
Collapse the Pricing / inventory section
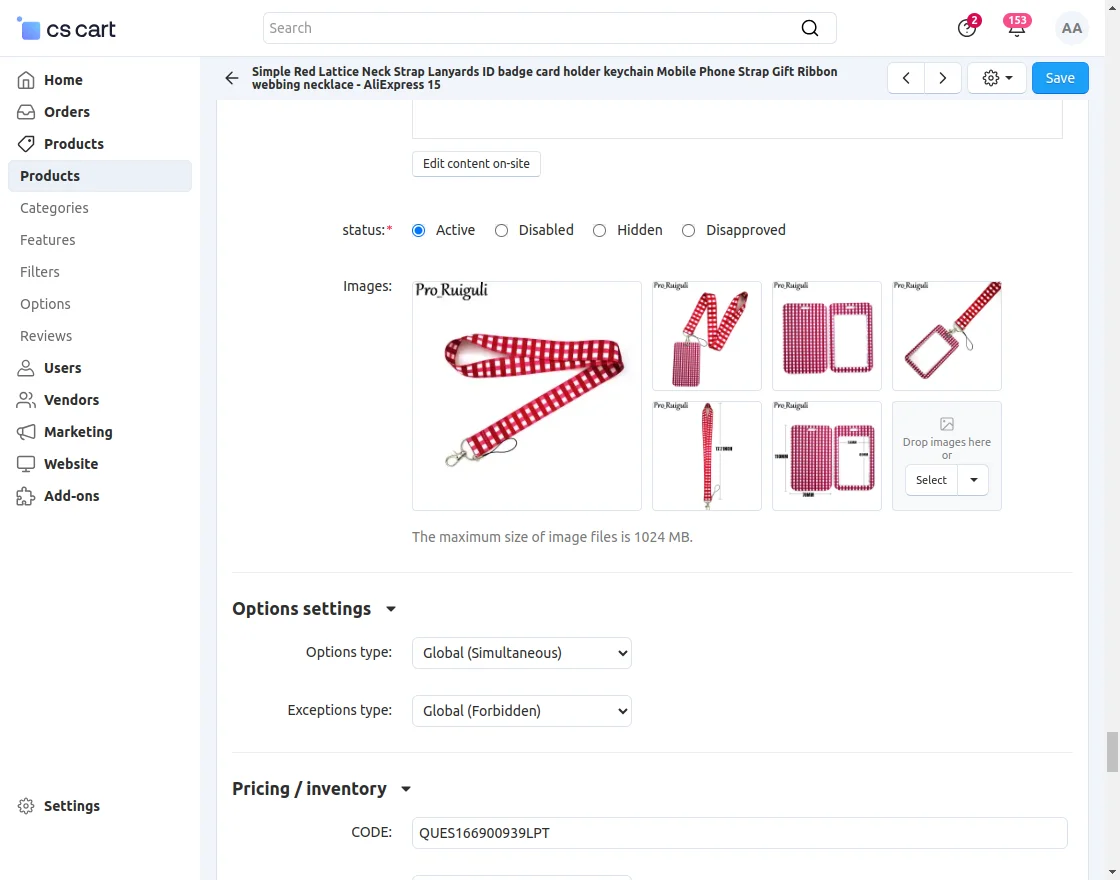pyautogui.click(x=406, y=789)
